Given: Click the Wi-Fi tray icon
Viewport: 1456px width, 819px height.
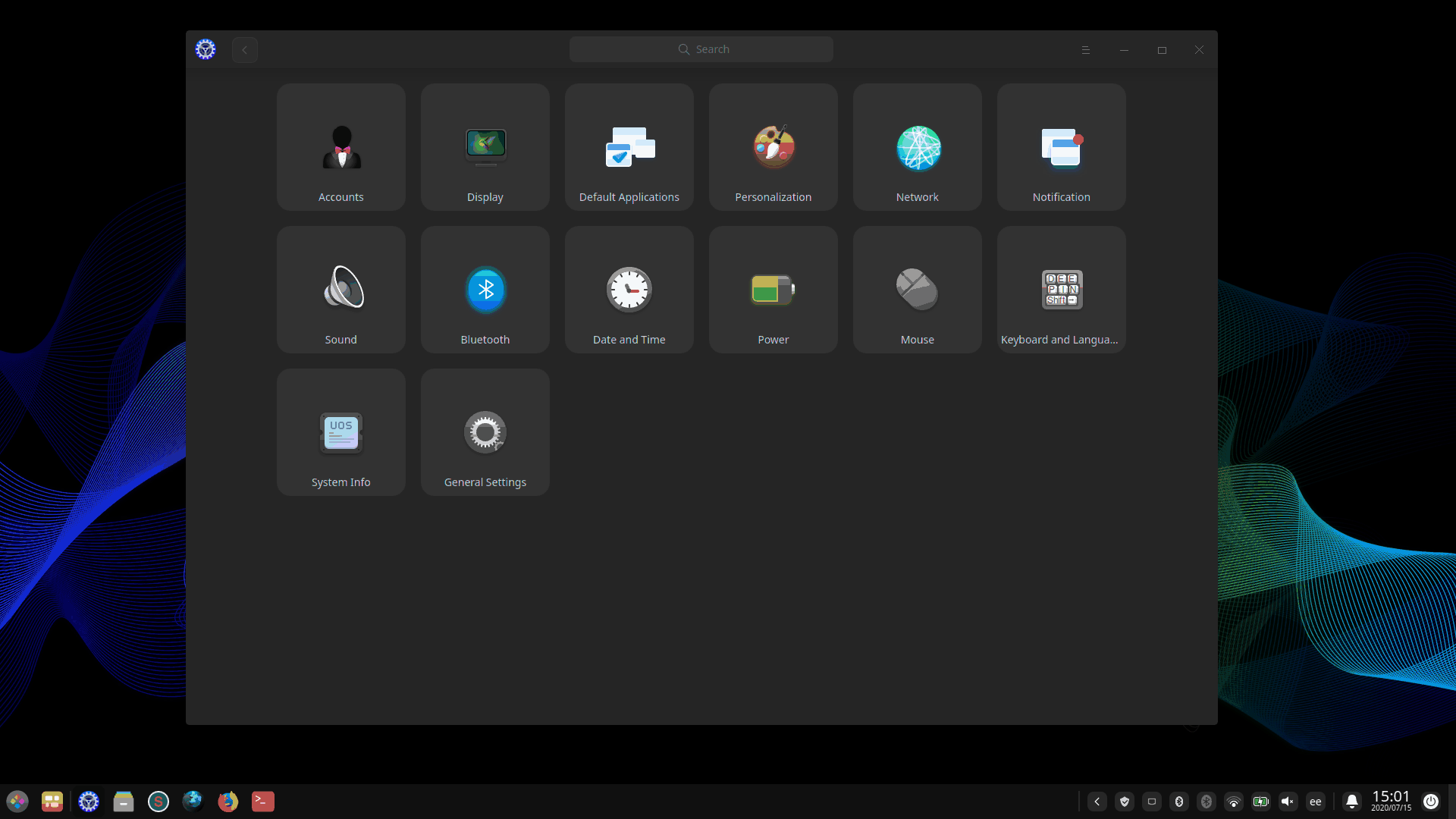Looking at the screenshot, I should coord(1234,802).
